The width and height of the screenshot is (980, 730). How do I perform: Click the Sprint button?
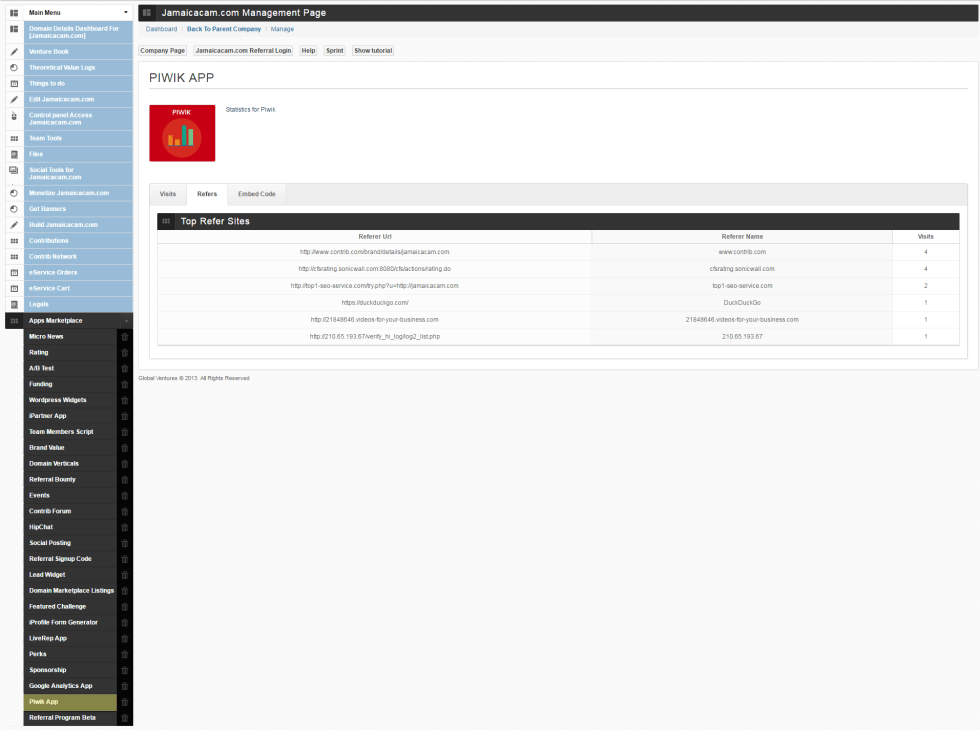pos(334,51)
